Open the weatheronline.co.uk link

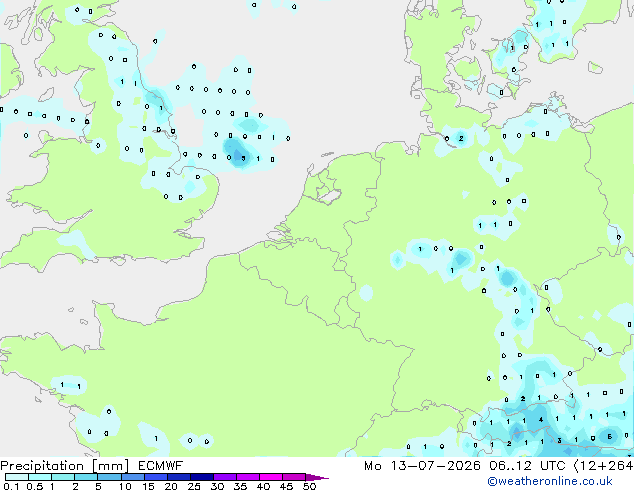click(x=550, y=481)
